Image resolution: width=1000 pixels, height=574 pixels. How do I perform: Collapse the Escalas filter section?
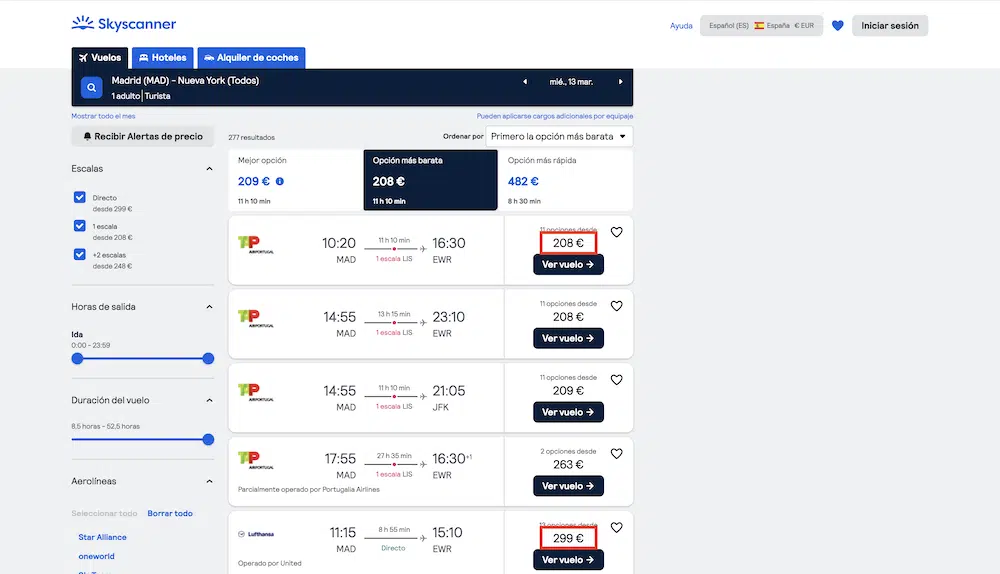pyautogui.click(x=209, y=169)
